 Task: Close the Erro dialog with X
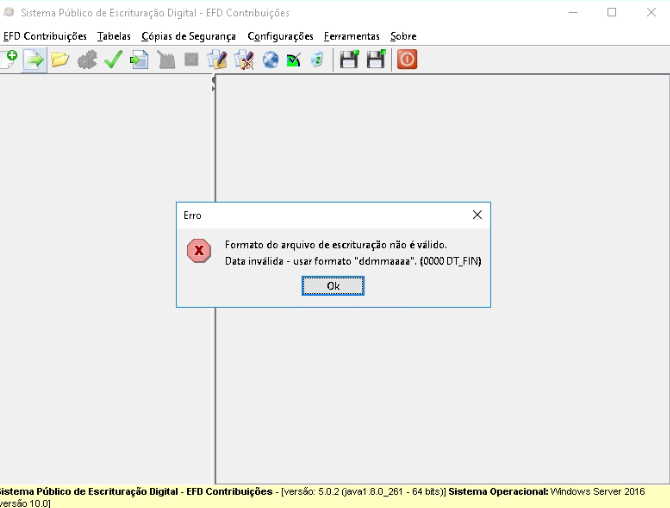pyautogui.click(x=477, y=215)
